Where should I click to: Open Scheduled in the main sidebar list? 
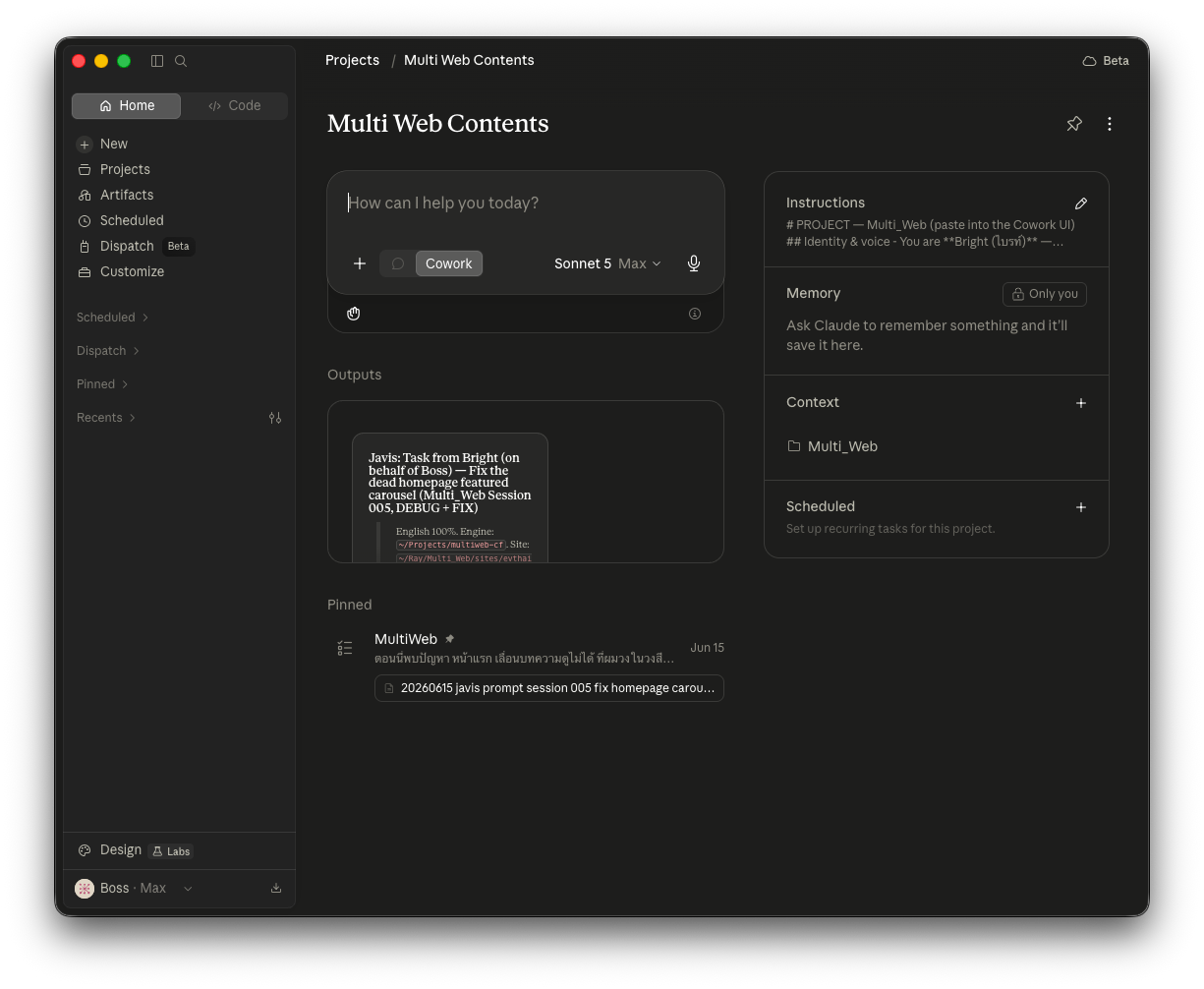click(132, 220)
